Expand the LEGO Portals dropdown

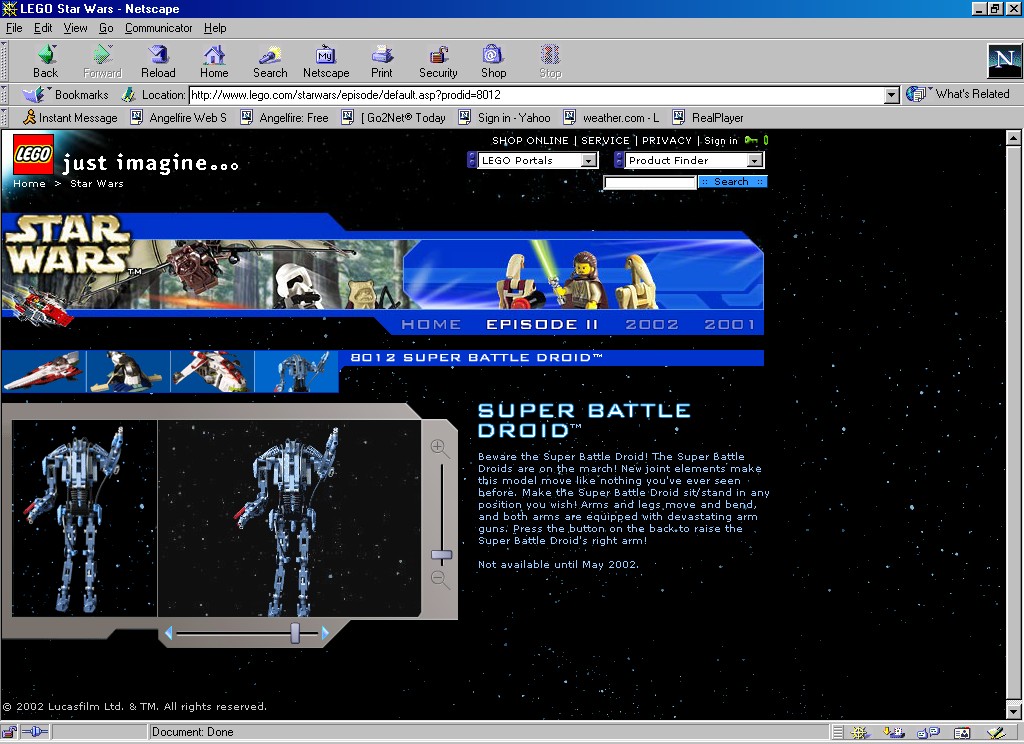tap(588, 160)
